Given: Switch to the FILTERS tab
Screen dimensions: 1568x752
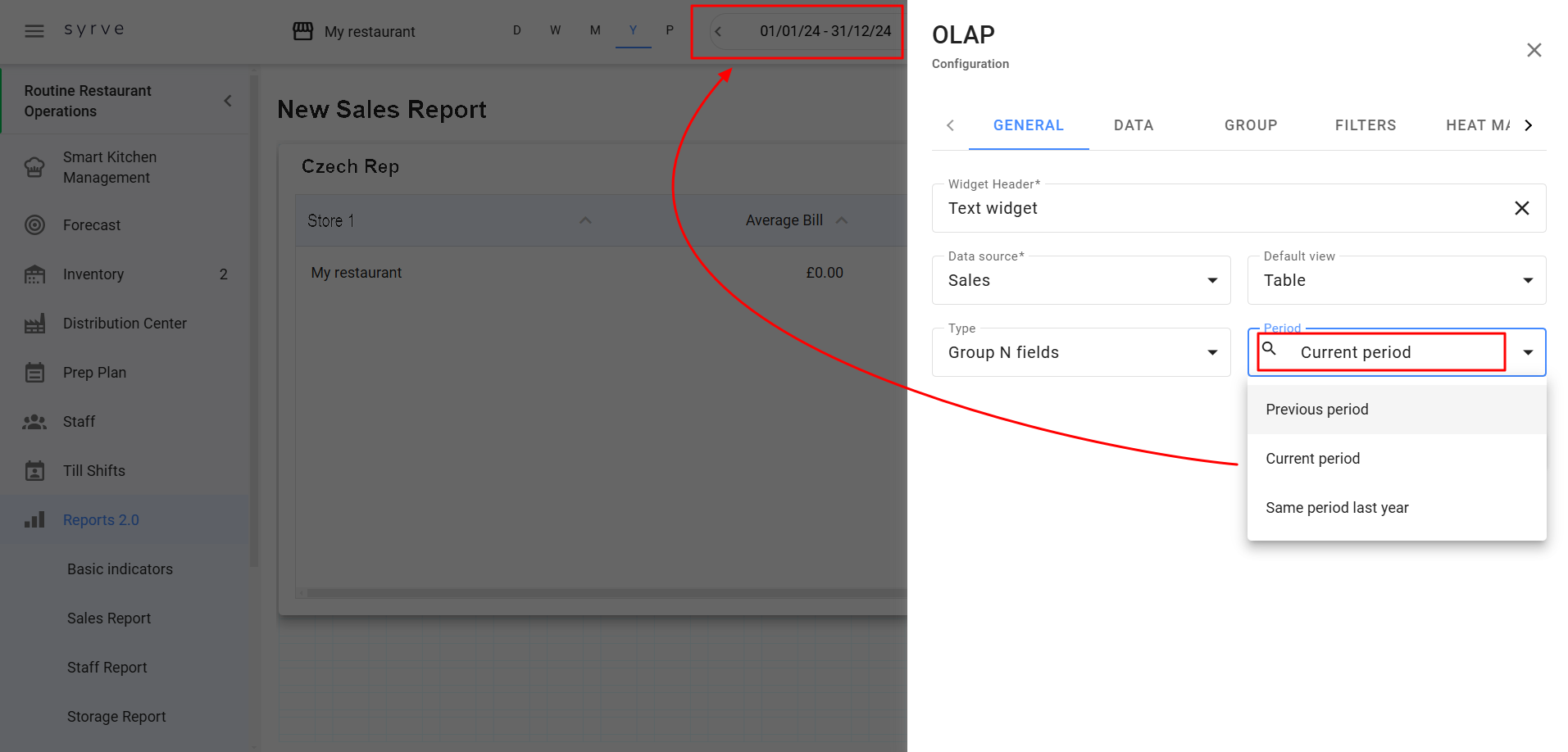Looking at the screenshot, I should pos(1365,125).
